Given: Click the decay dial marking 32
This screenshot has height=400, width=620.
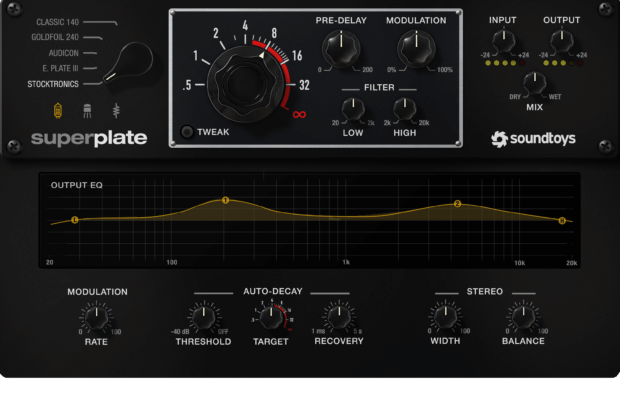Looking at the screenshot, I should (x=304, y=85).
